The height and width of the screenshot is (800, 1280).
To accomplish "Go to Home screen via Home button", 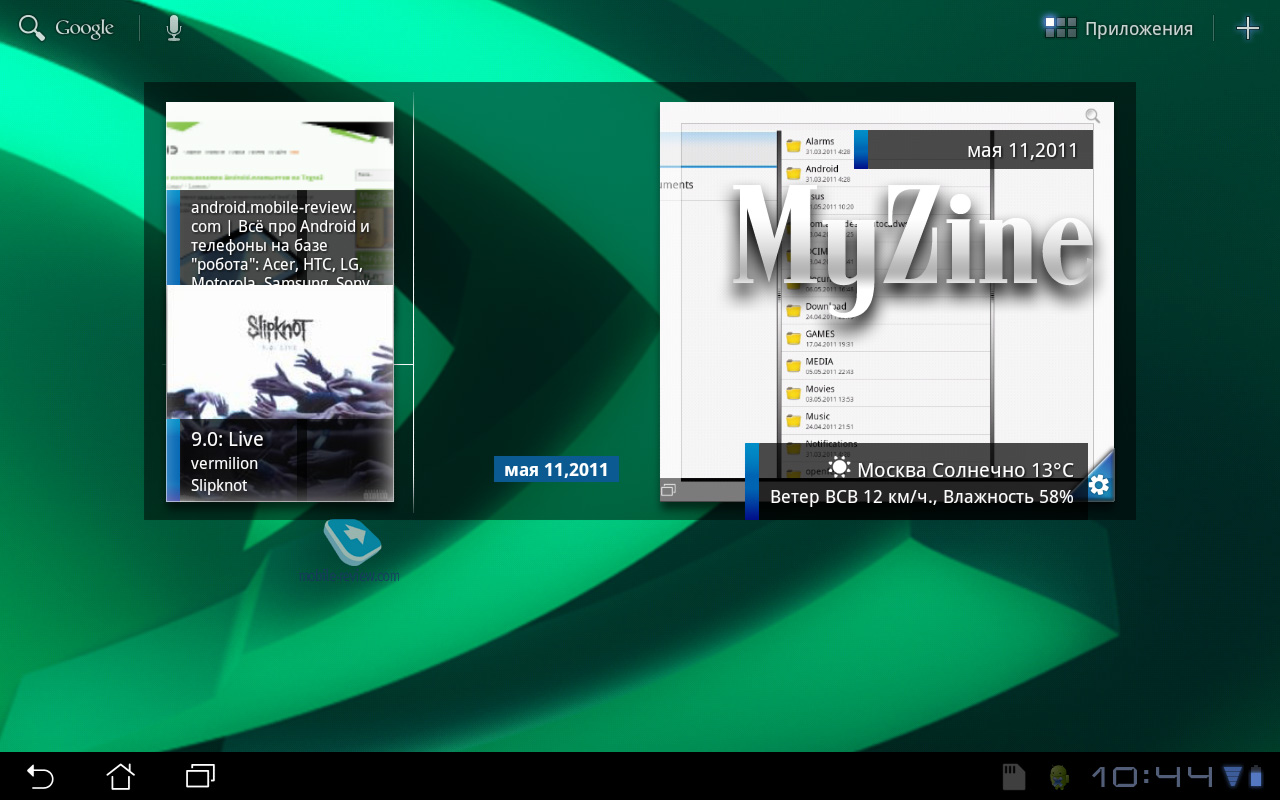I will click(120, 776).
